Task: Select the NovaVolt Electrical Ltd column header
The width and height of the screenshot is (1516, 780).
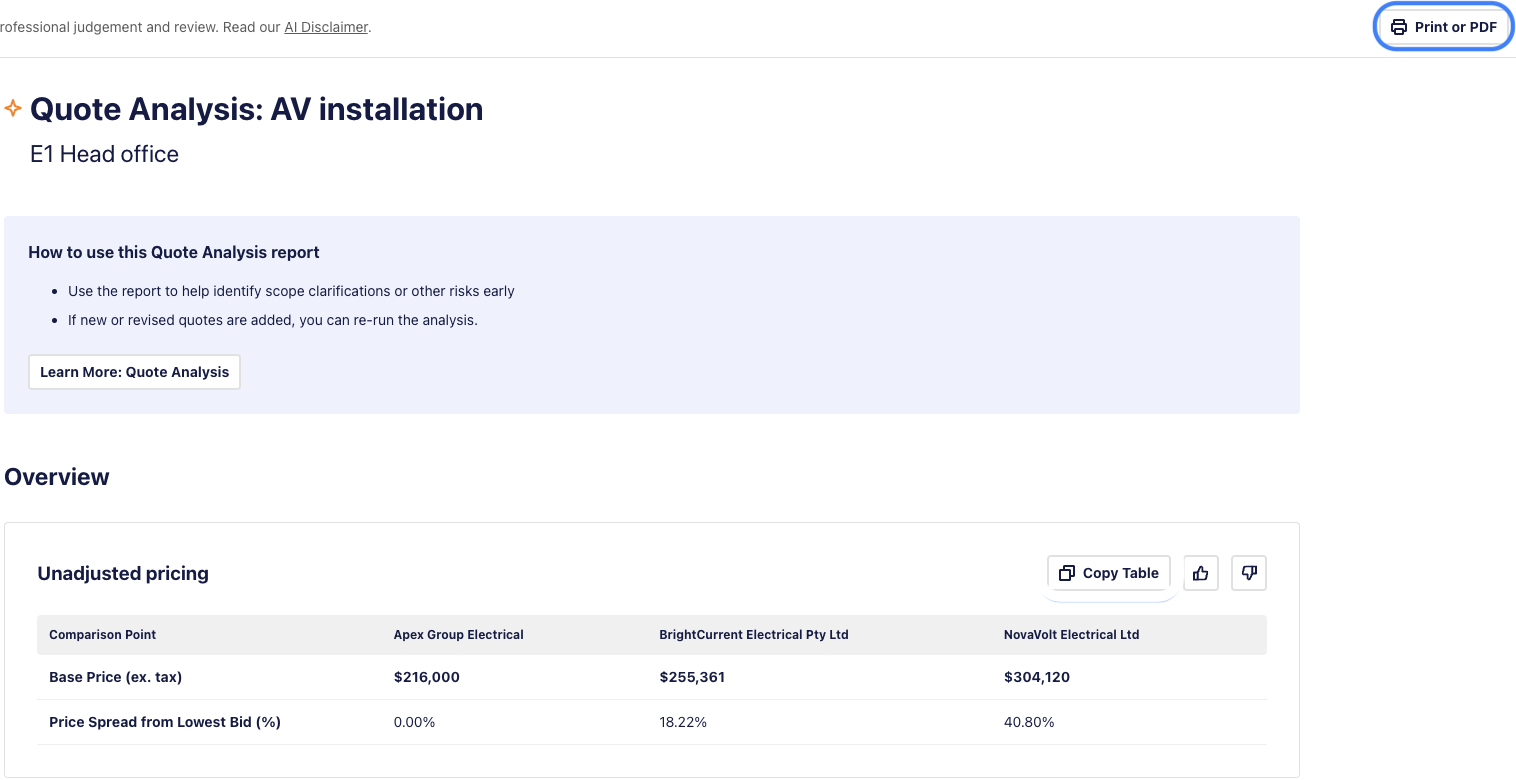Action: pyautogui.click(x=1071, y=635)
